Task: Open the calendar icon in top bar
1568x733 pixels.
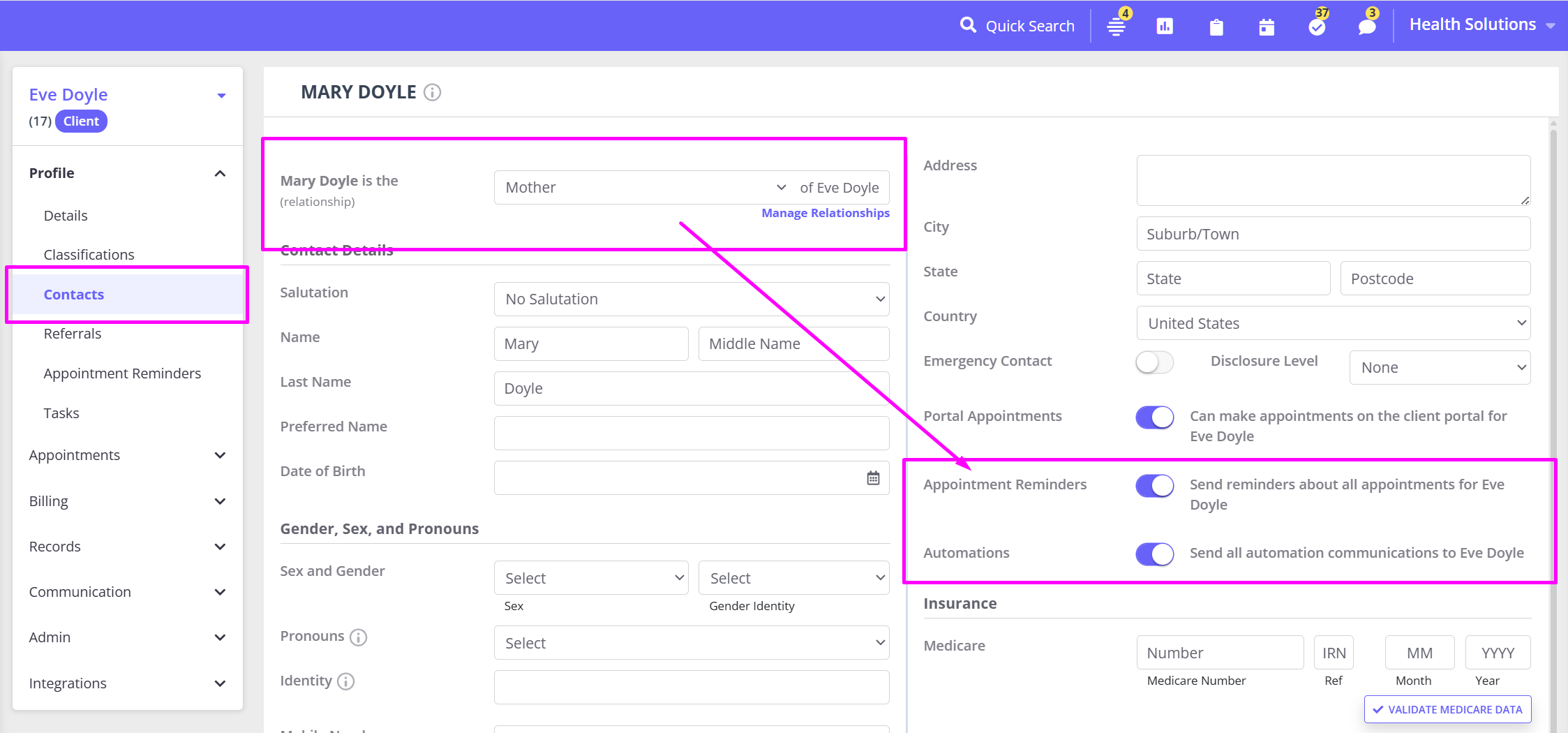Action: coord(1267,27)
